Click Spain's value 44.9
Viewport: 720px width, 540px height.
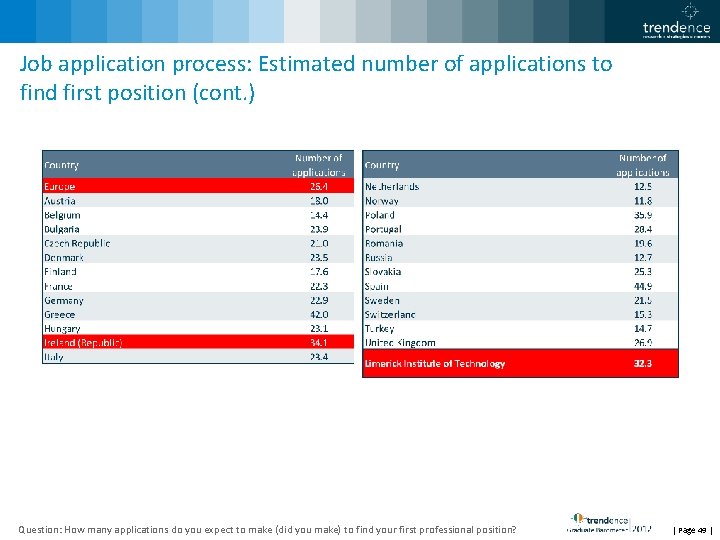click(643, 286)
